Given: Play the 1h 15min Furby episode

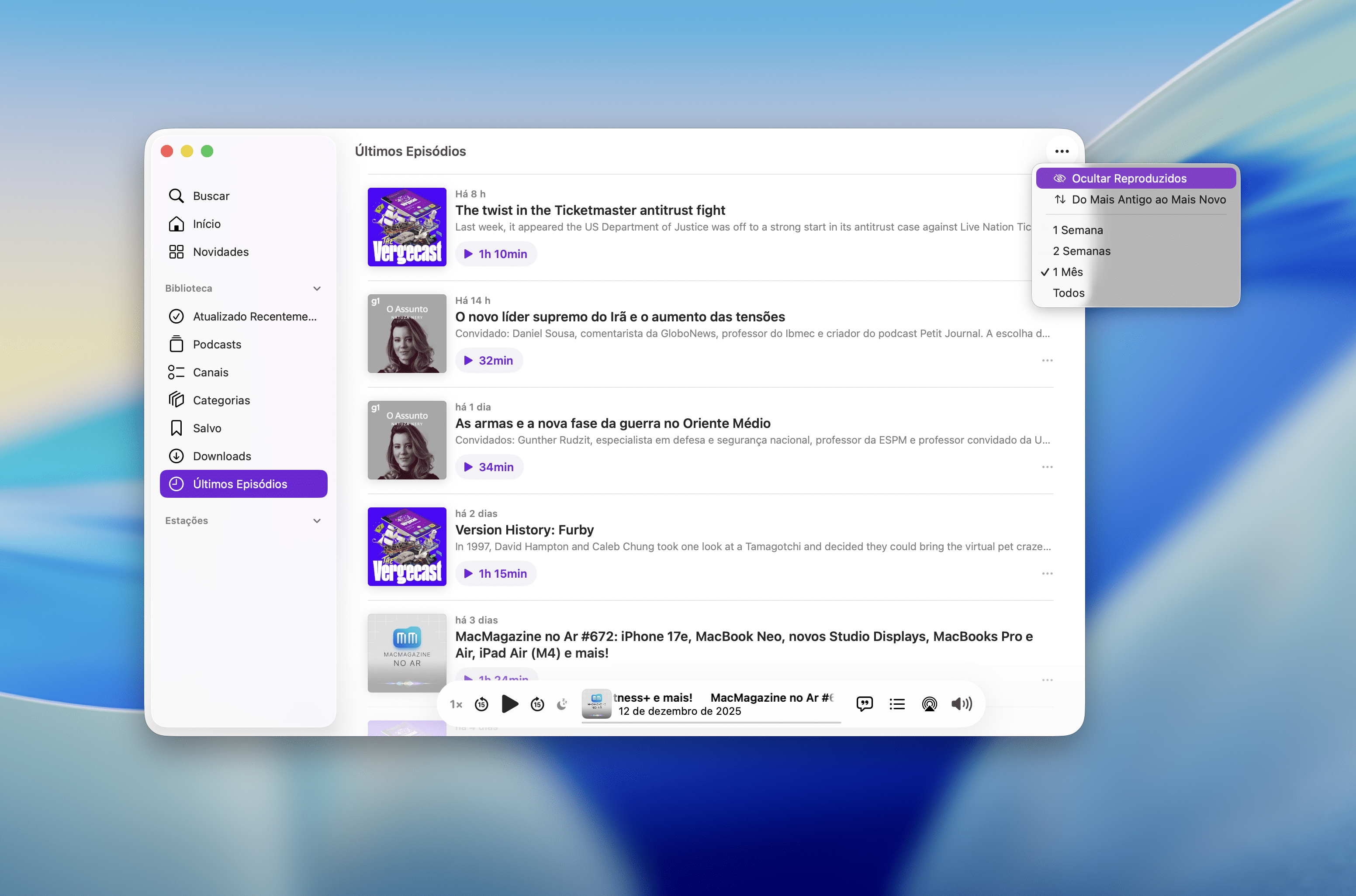Looking at the screenshot, I should pos(496,573).
